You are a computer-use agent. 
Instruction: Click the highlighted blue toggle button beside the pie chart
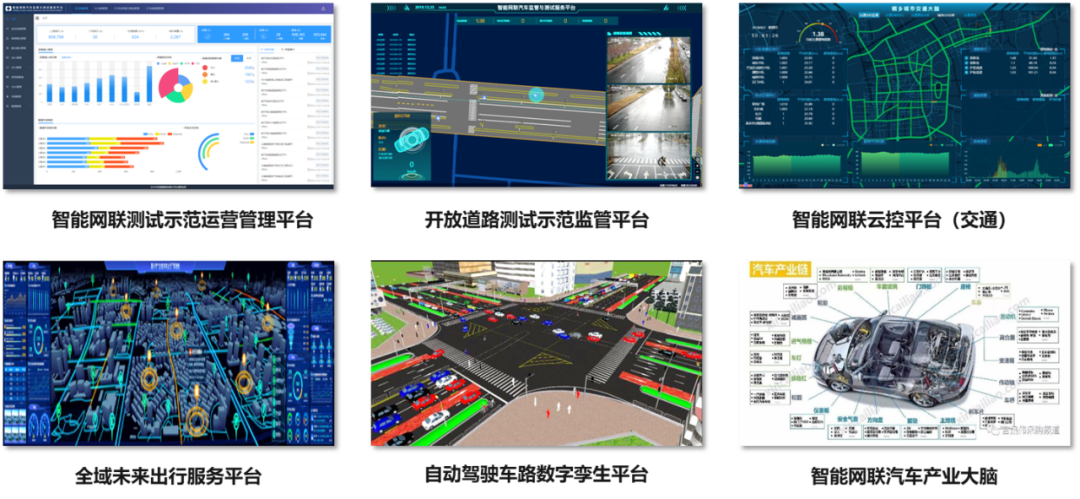tap(236, 58)
